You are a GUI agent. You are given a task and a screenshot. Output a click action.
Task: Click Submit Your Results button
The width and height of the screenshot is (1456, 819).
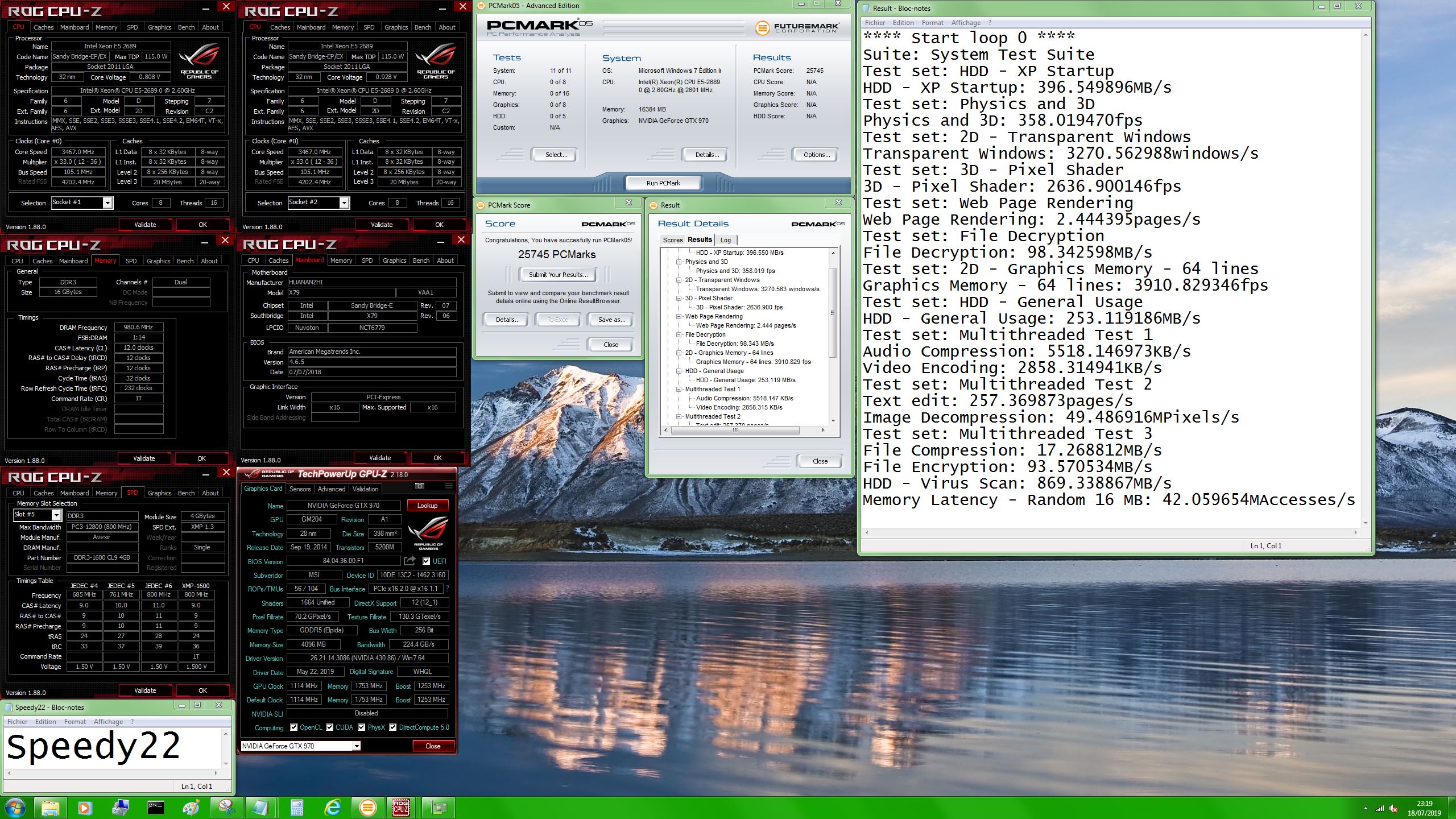click(558, 275)
